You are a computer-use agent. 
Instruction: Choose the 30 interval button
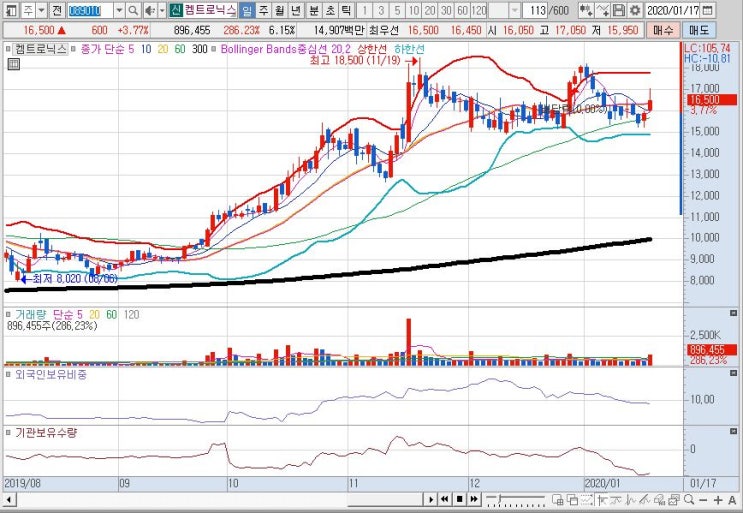tap(446, 10)
